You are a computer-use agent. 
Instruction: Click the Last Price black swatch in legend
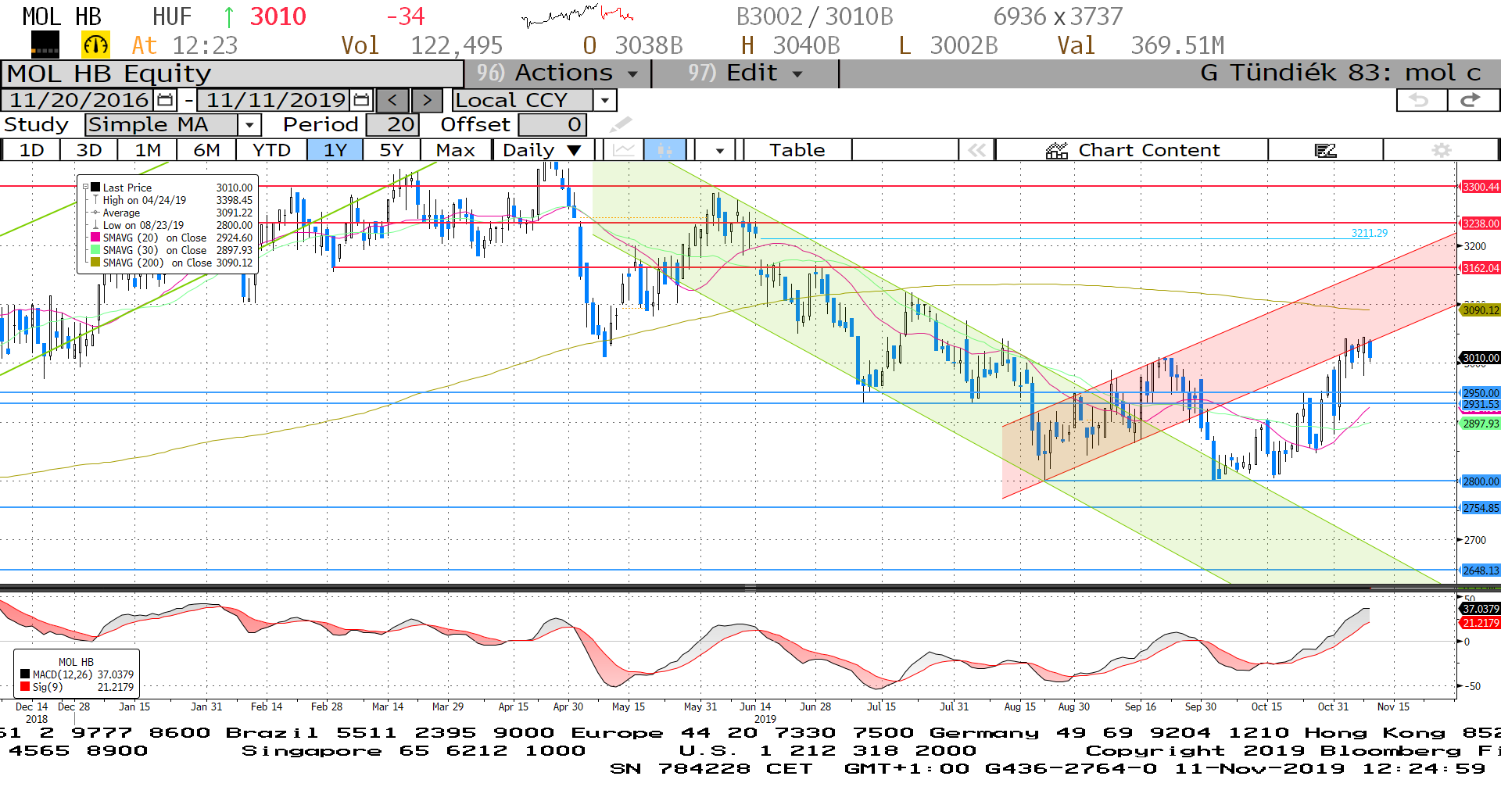click(95, 188)
